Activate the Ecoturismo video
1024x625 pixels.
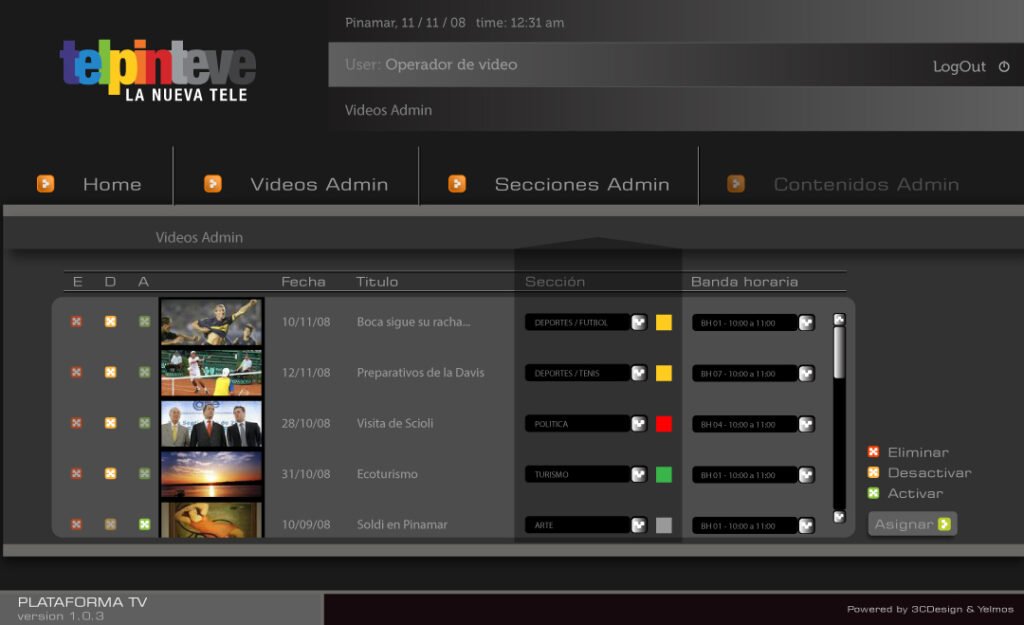click(144, 473)
